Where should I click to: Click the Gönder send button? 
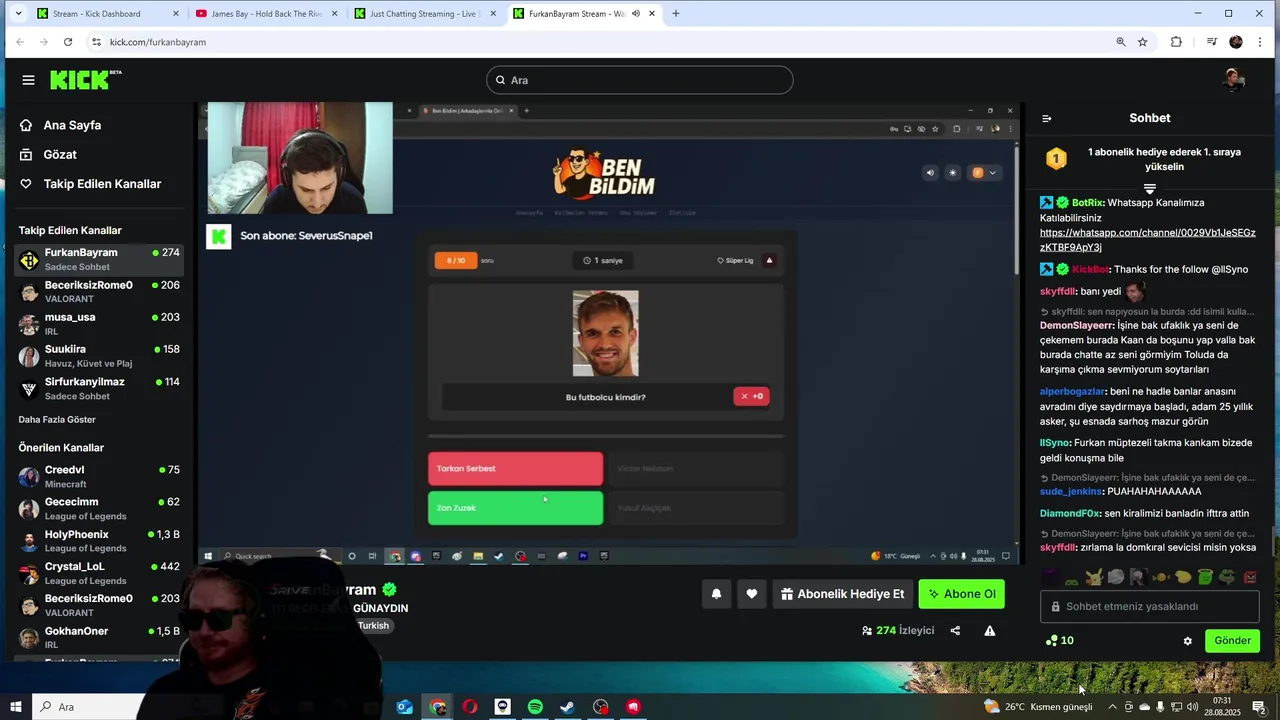(1232, 641)
